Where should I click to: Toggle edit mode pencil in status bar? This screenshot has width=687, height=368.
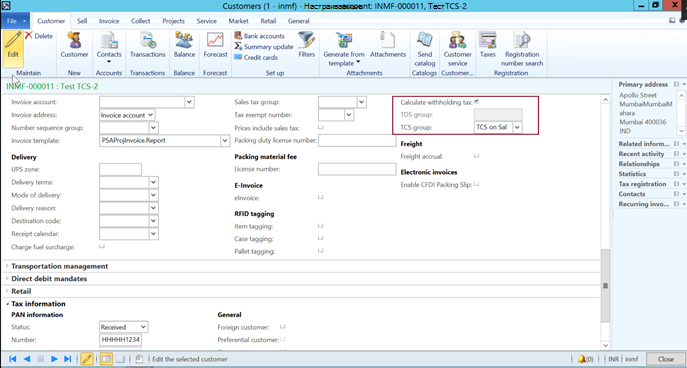coord(87,359)
